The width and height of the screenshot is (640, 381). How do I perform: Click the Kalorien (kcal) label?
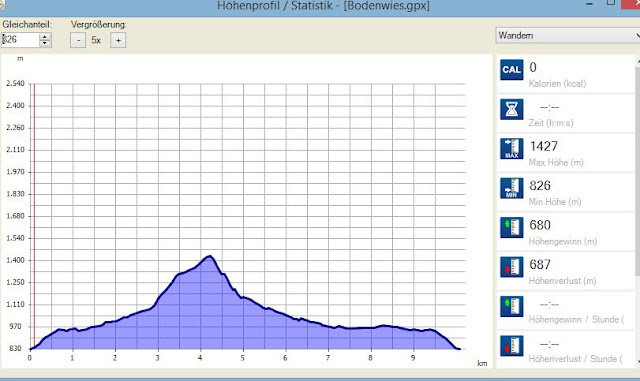557,84
